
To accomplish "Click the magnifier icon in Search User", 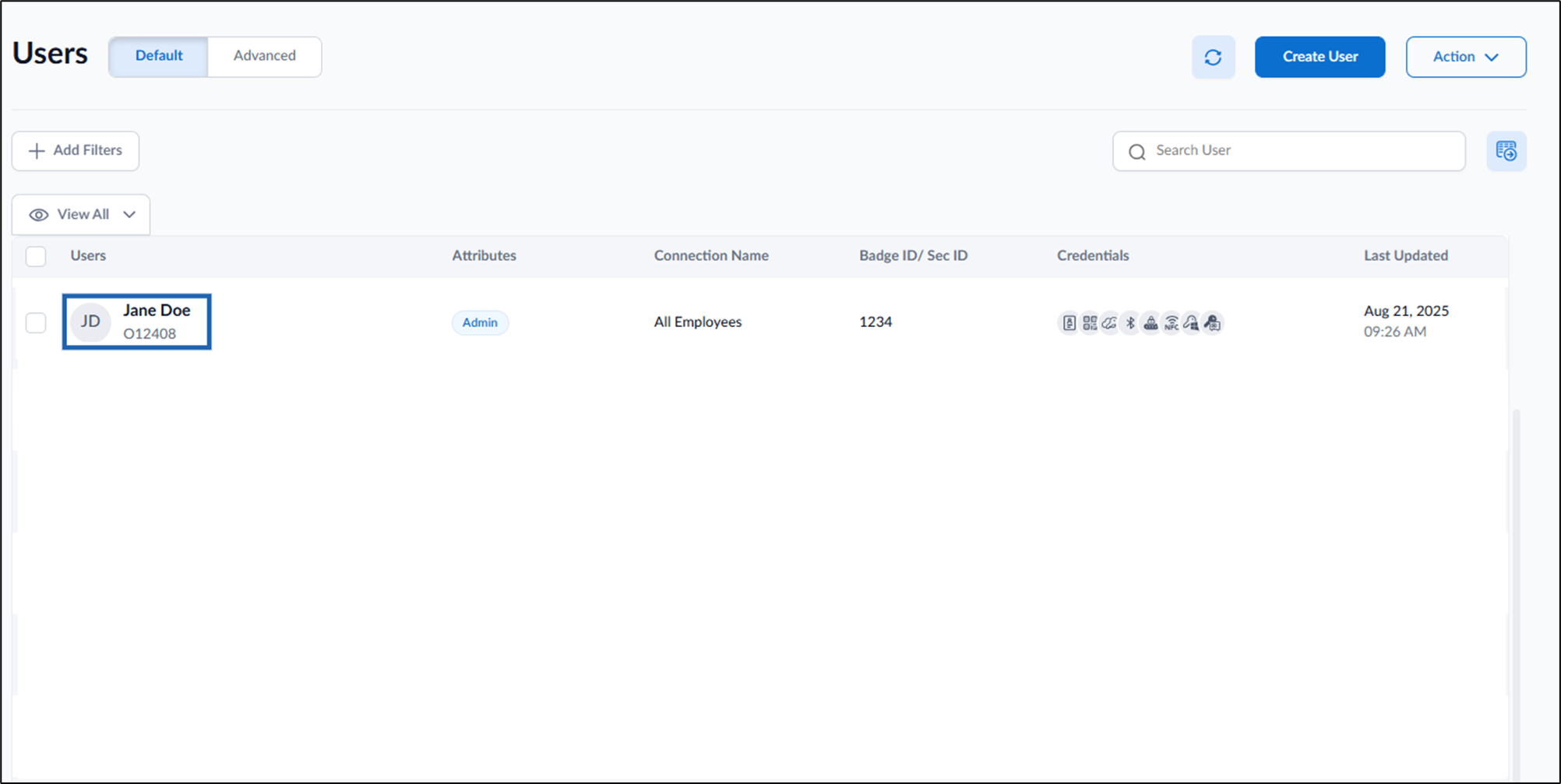I will tap(1137, 152).
